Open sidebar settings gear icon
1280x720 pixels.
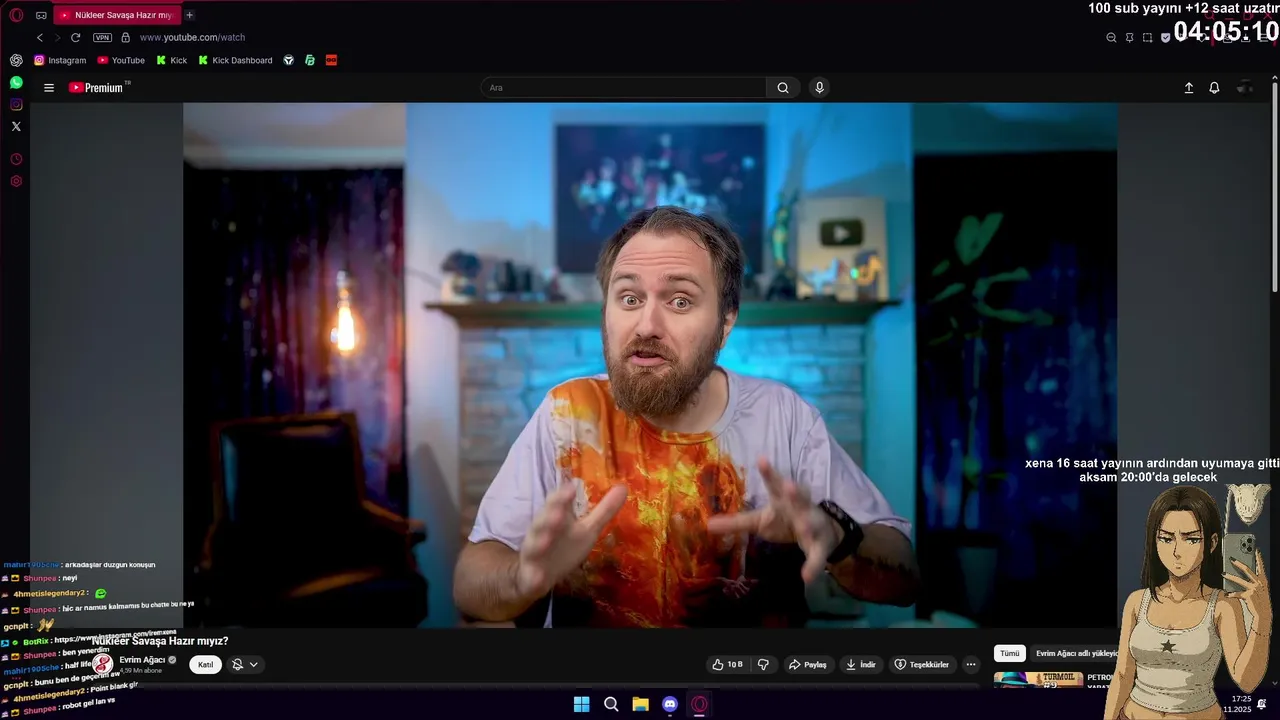point(16,181)
